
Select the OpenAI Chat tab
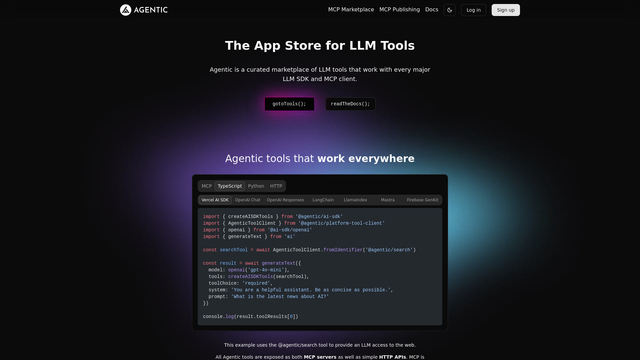tap(247, 200)
